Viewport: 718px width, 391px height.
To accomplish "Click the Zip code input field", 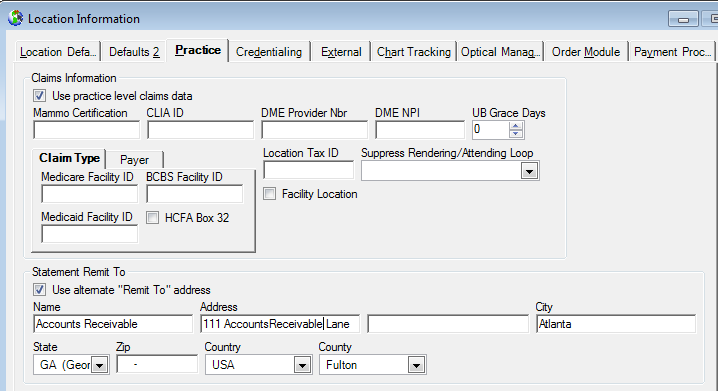I will point(157,364).
